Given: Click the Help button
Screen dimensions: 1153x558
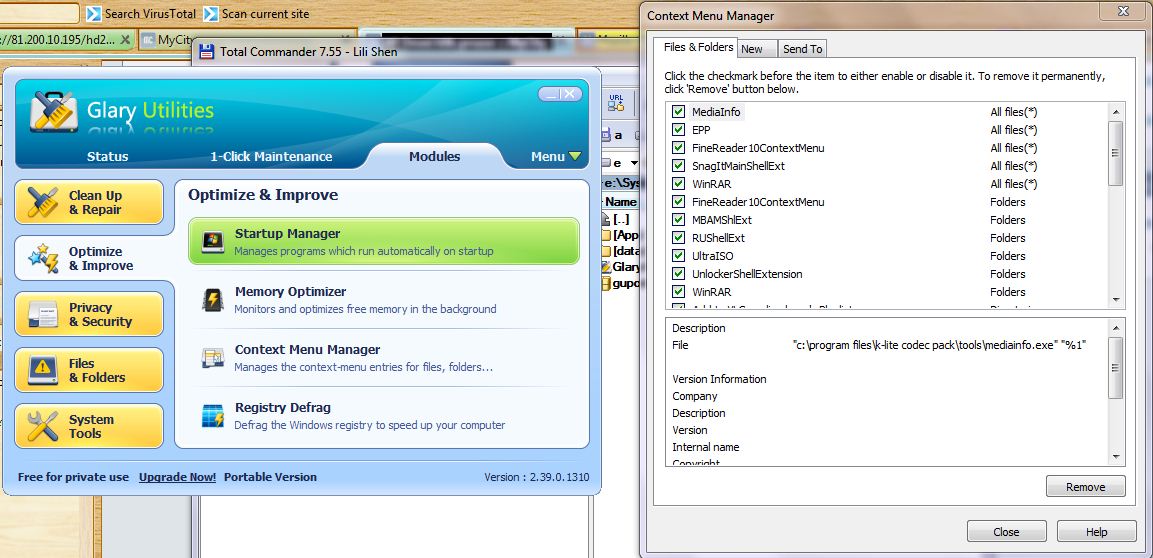Looking at the screenshot, I should [1096, 532].
